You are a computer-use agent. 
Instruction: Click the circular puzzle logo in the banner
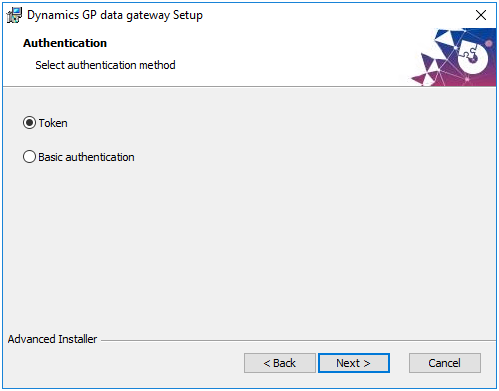tap(472, 58)
